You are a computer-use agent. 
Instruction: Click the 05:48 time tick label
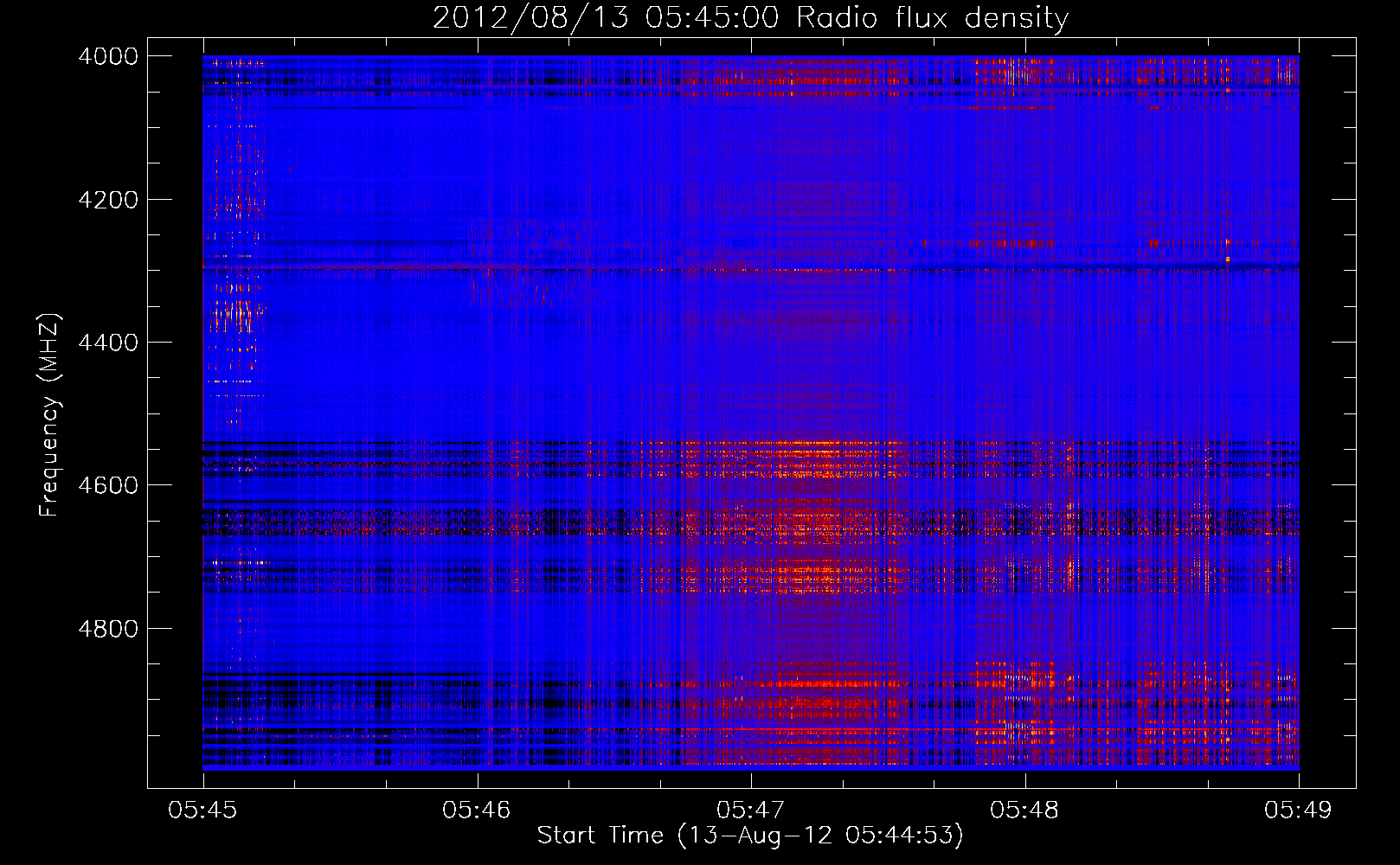1024,811
